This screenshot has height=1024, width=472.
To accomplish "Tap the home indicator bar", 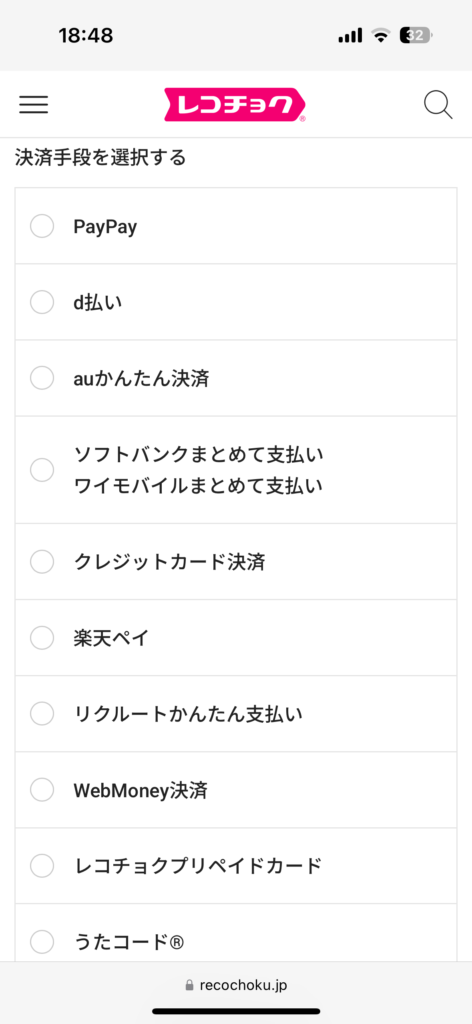I will tap(236, 1011).
